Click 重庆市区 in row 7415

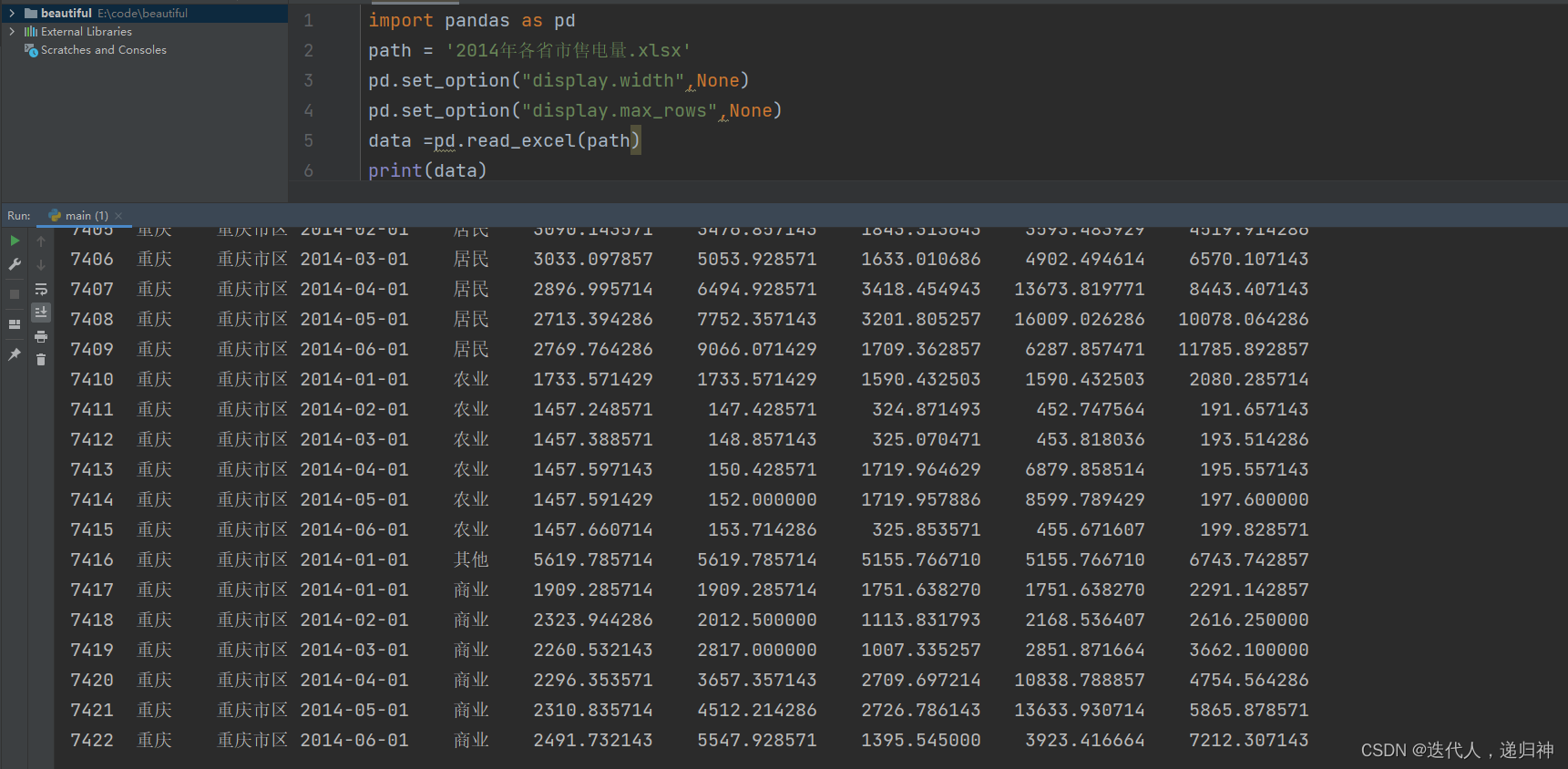point(252,529)
